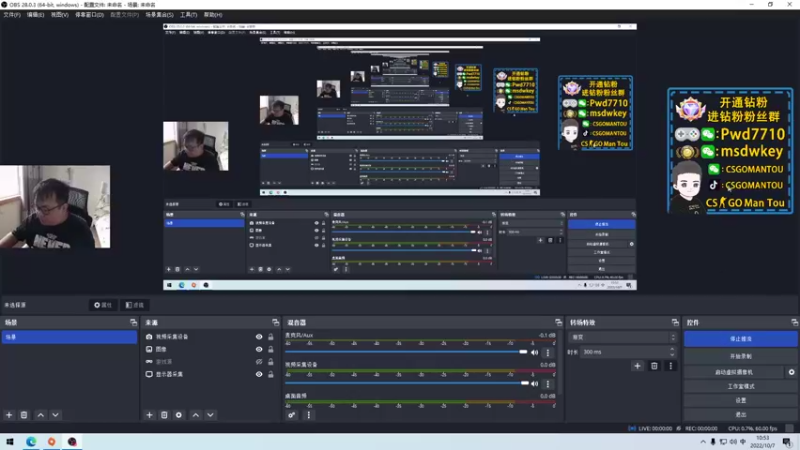This screenshot has height=450, width=800.
Task: Toggle lock on 图像 source
Action: click(271, 349)
